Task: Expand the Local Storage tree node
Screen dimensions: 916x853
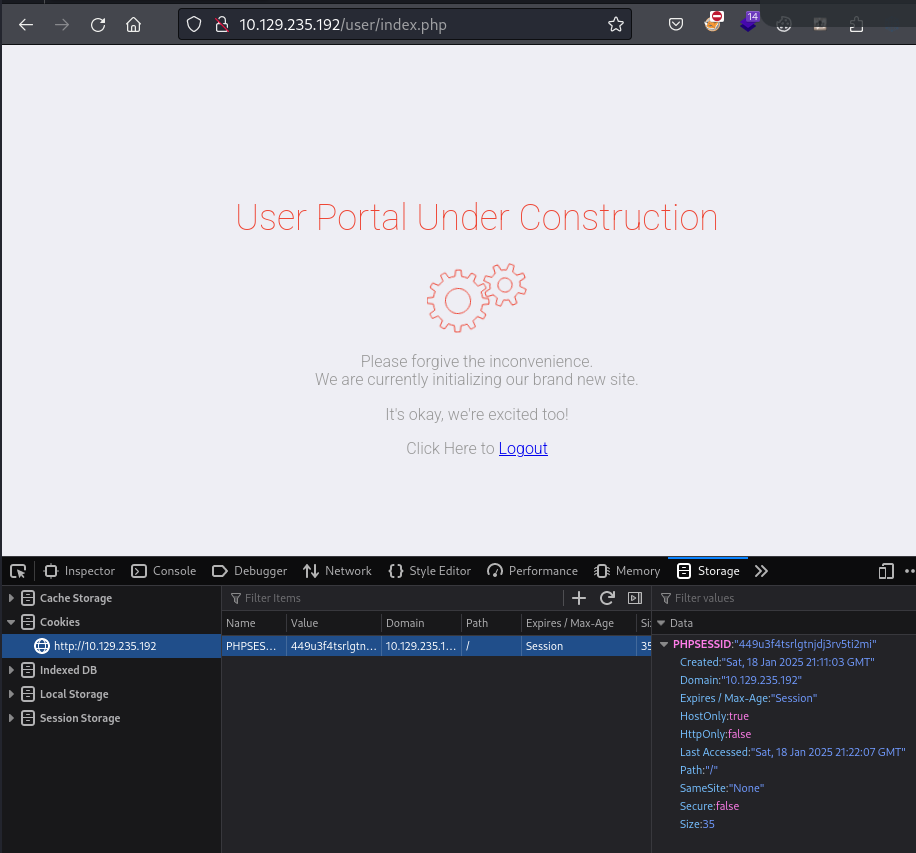Action: click(12, 694)
